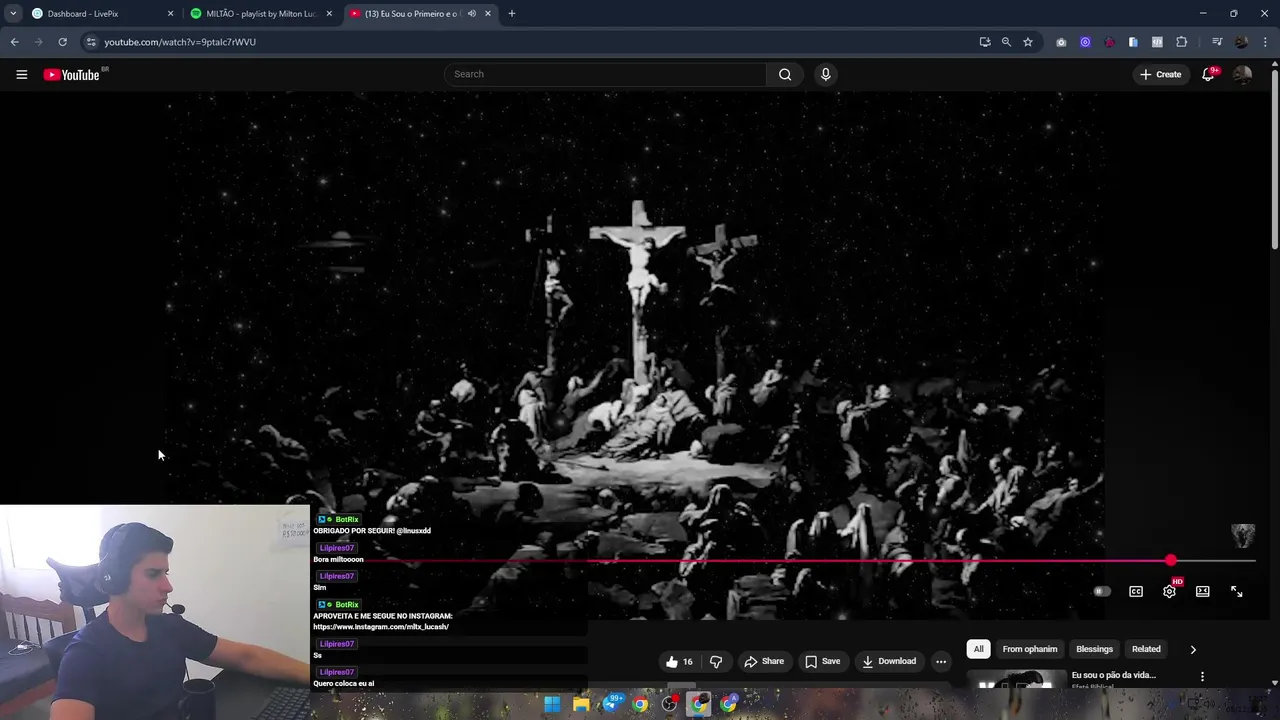The image size is (1280, 720).
Task: Open the video settings gear
Action: pyautogui.click(x=1169, y=591)
